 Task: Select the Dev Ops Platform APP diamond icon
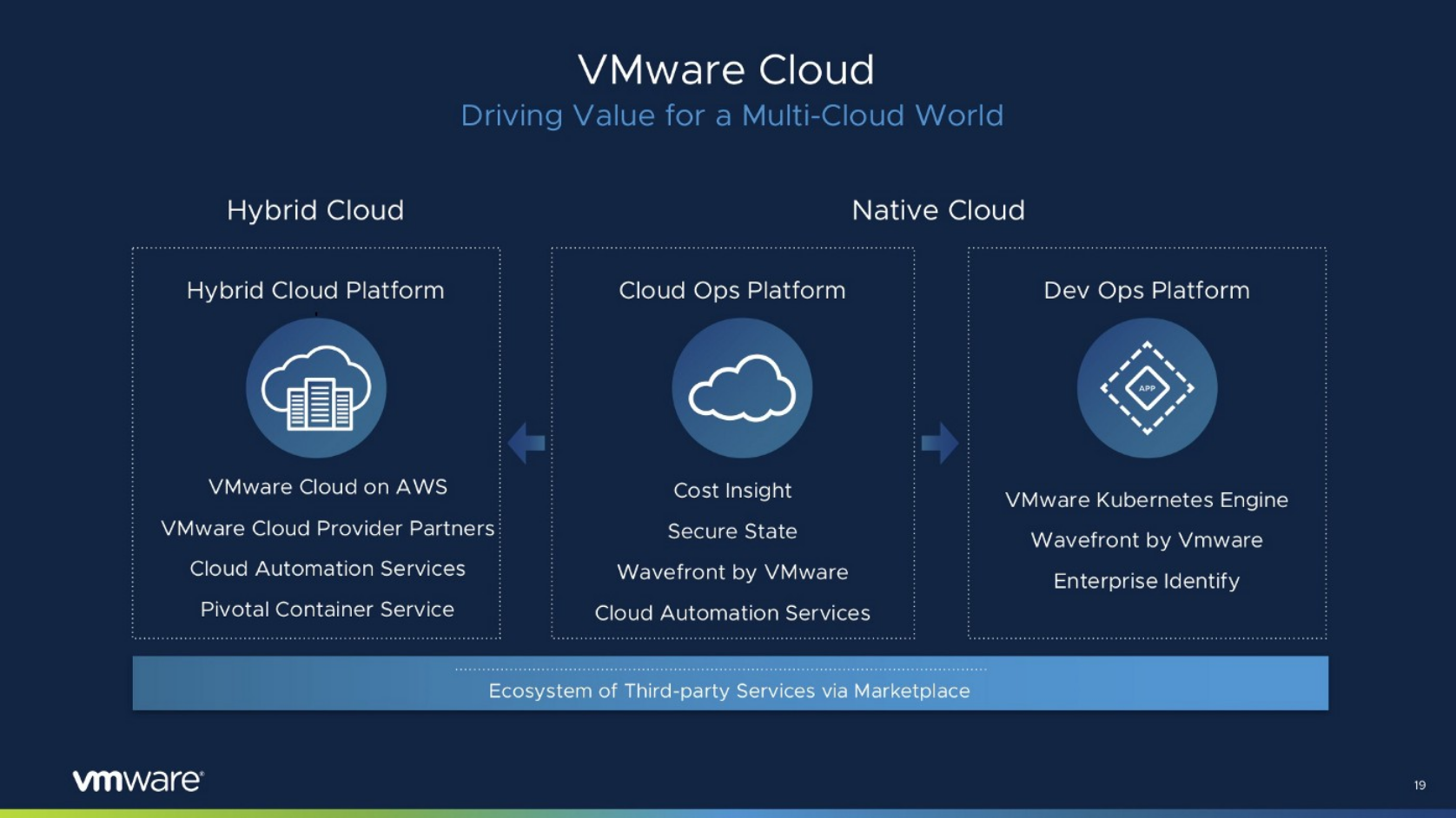pos(1148,388)
